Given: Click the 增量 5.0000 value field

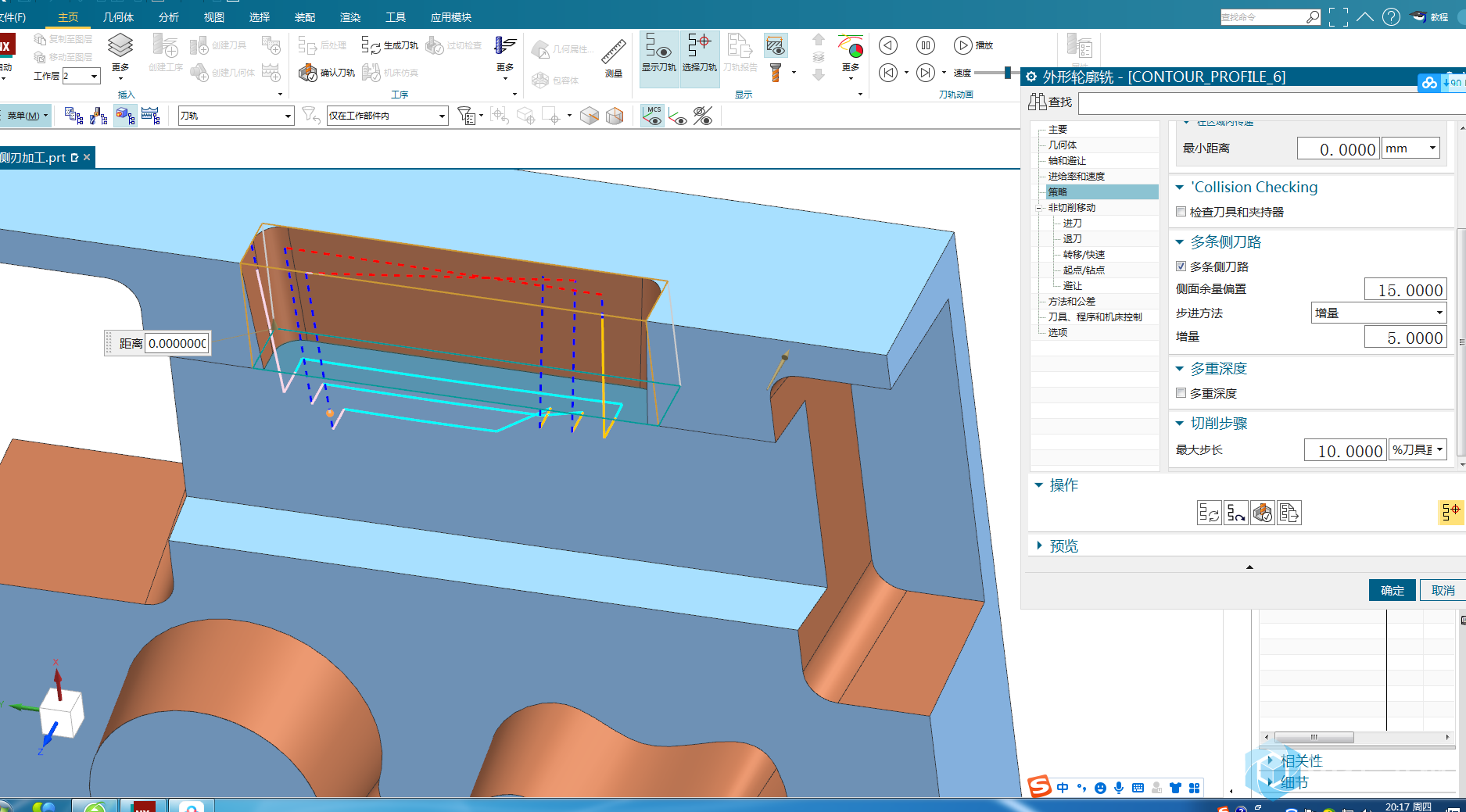Looking at the screenshot, I should (x=1405, y=337).
